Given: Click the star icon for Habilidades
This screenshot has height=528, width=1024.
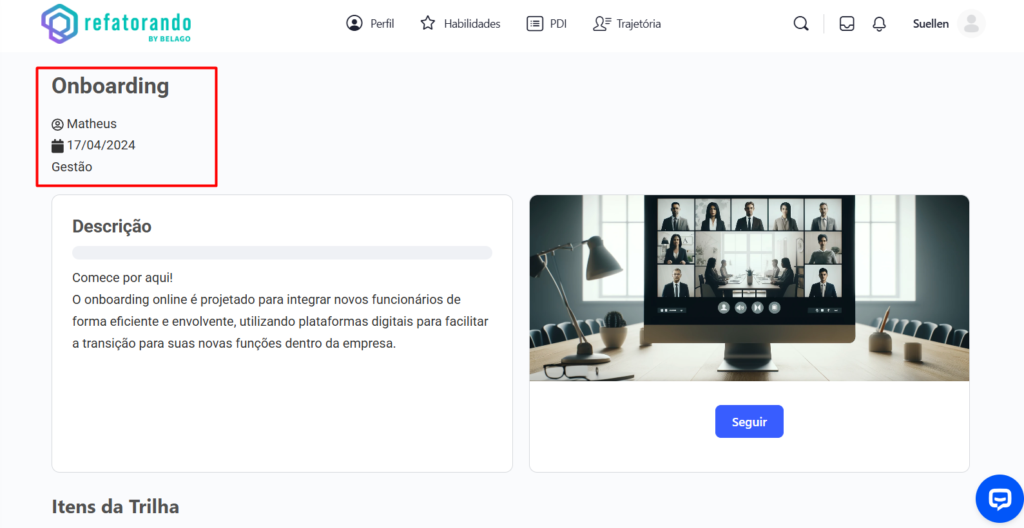Looking at the screenshot, I should pyautogui.click(x=428, y=24).
